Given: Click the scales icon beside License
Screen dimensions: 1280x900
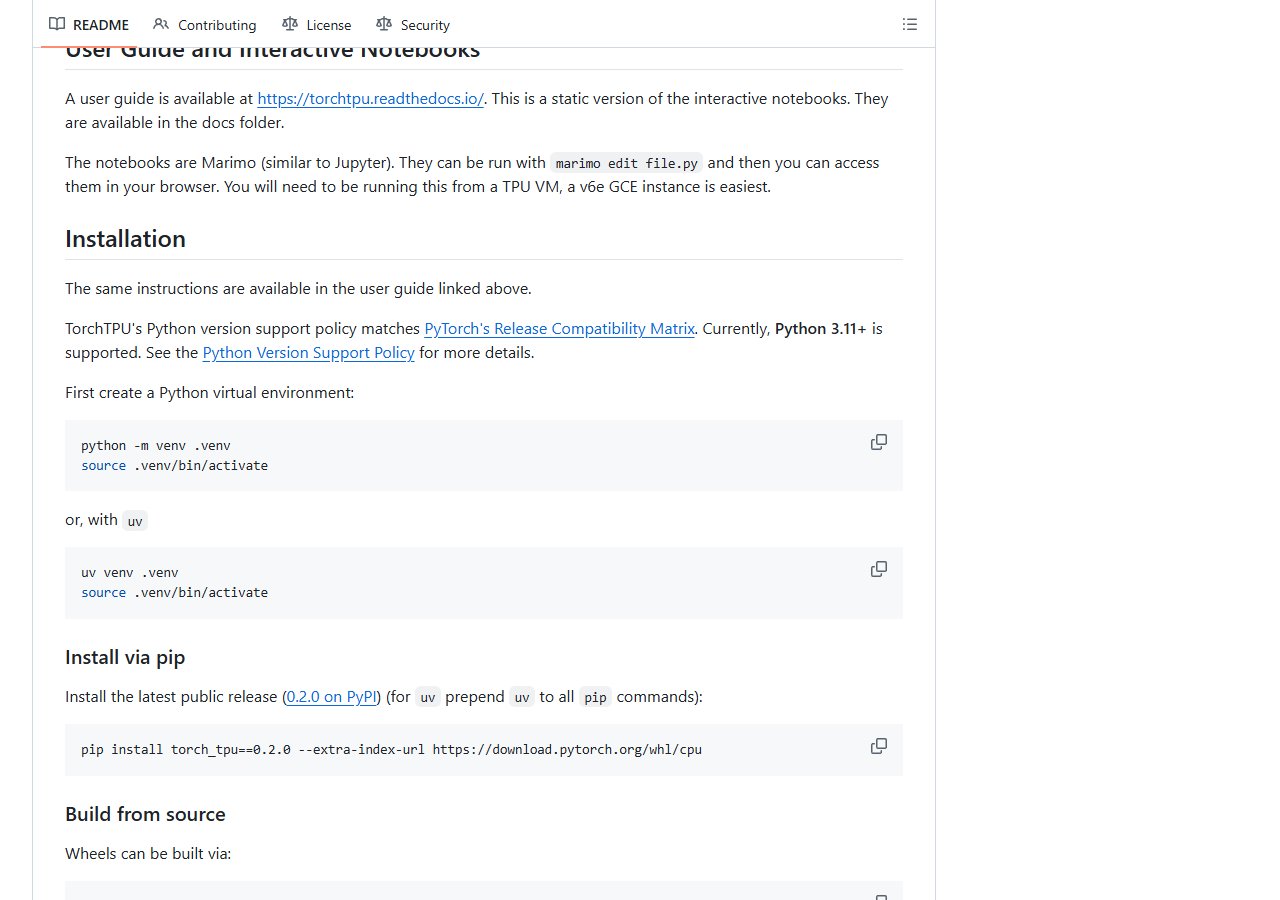Looking at the screenshot, I should coord(290,24).
